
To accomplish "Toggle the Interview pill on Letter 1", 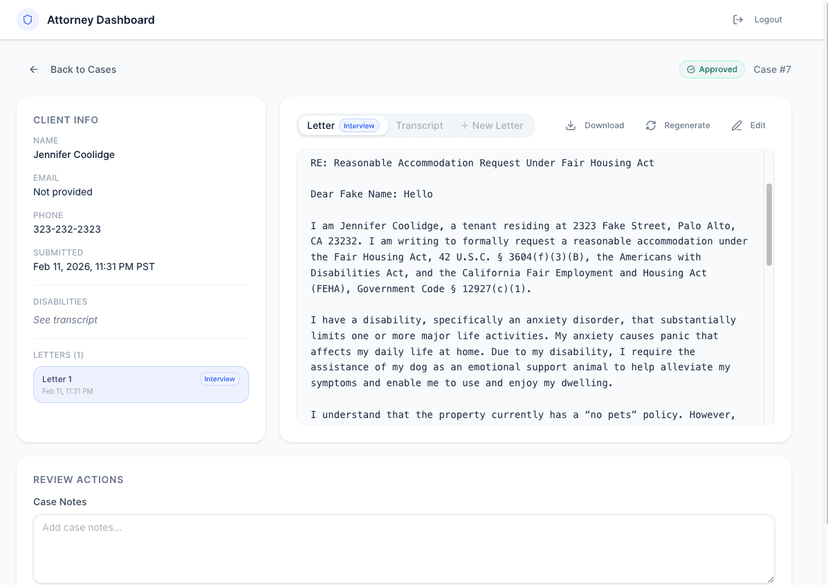I will click(219, 379).
